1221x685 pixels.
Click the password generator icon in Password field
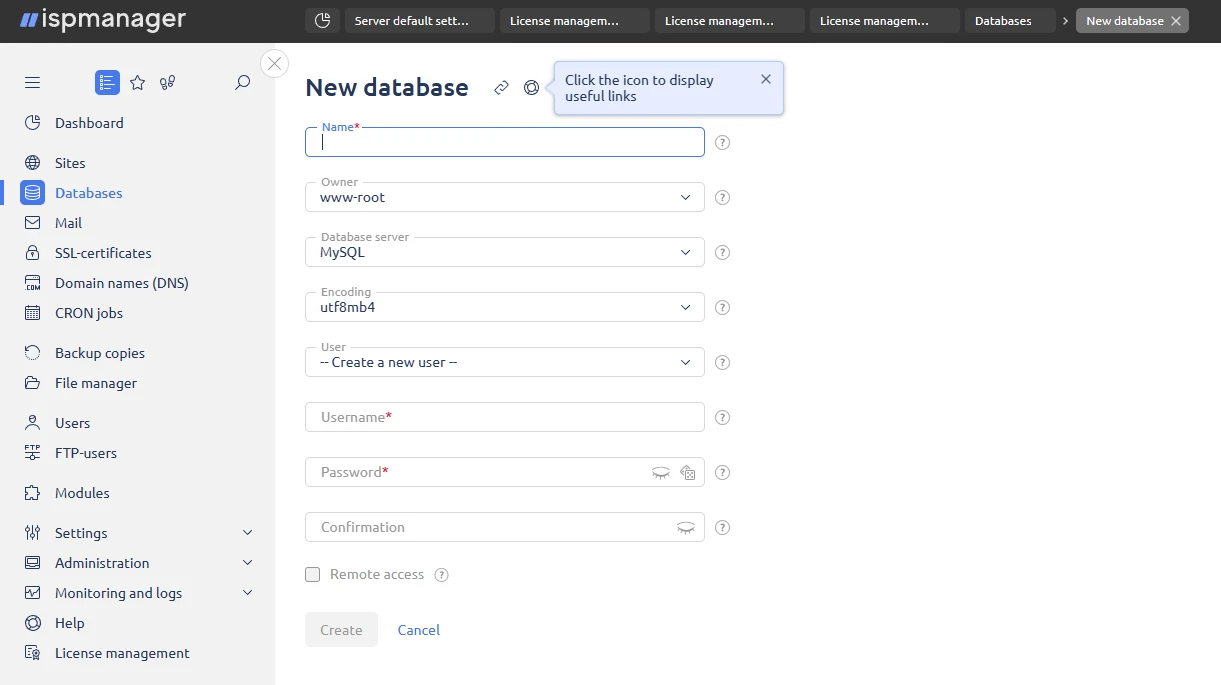(x=688, y=472)
